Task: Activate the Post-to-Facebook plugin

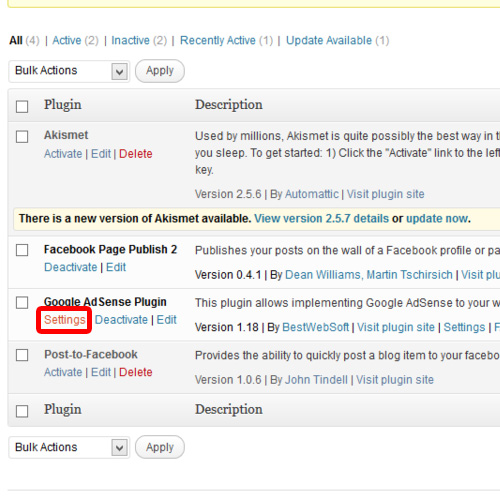Action: 63,372
